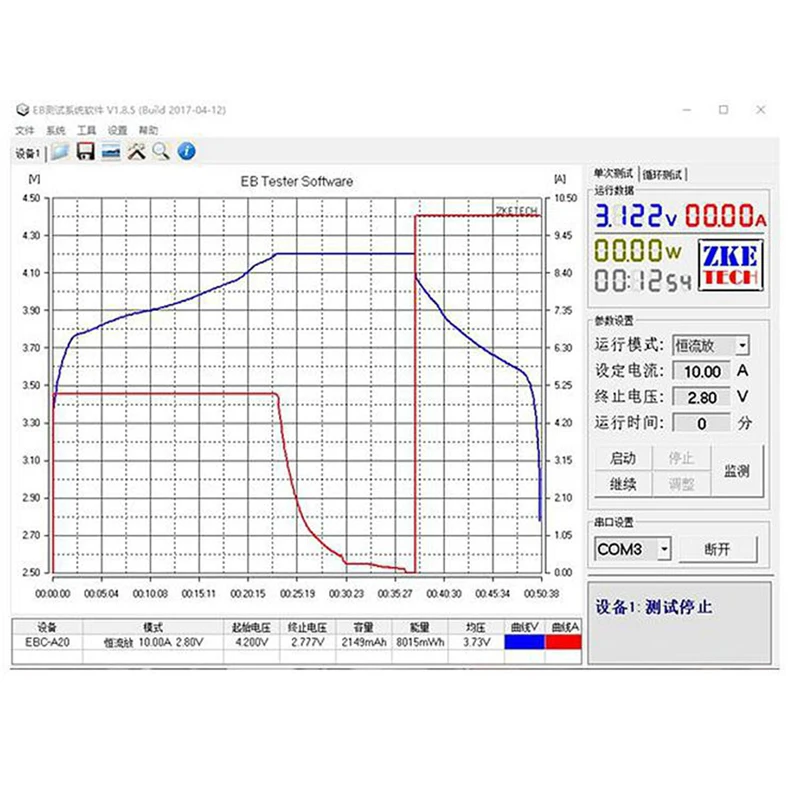Click the 断开 disconnect button
Image resolution: width=800 pixels, height=800 pixels.
coord(717,549)
